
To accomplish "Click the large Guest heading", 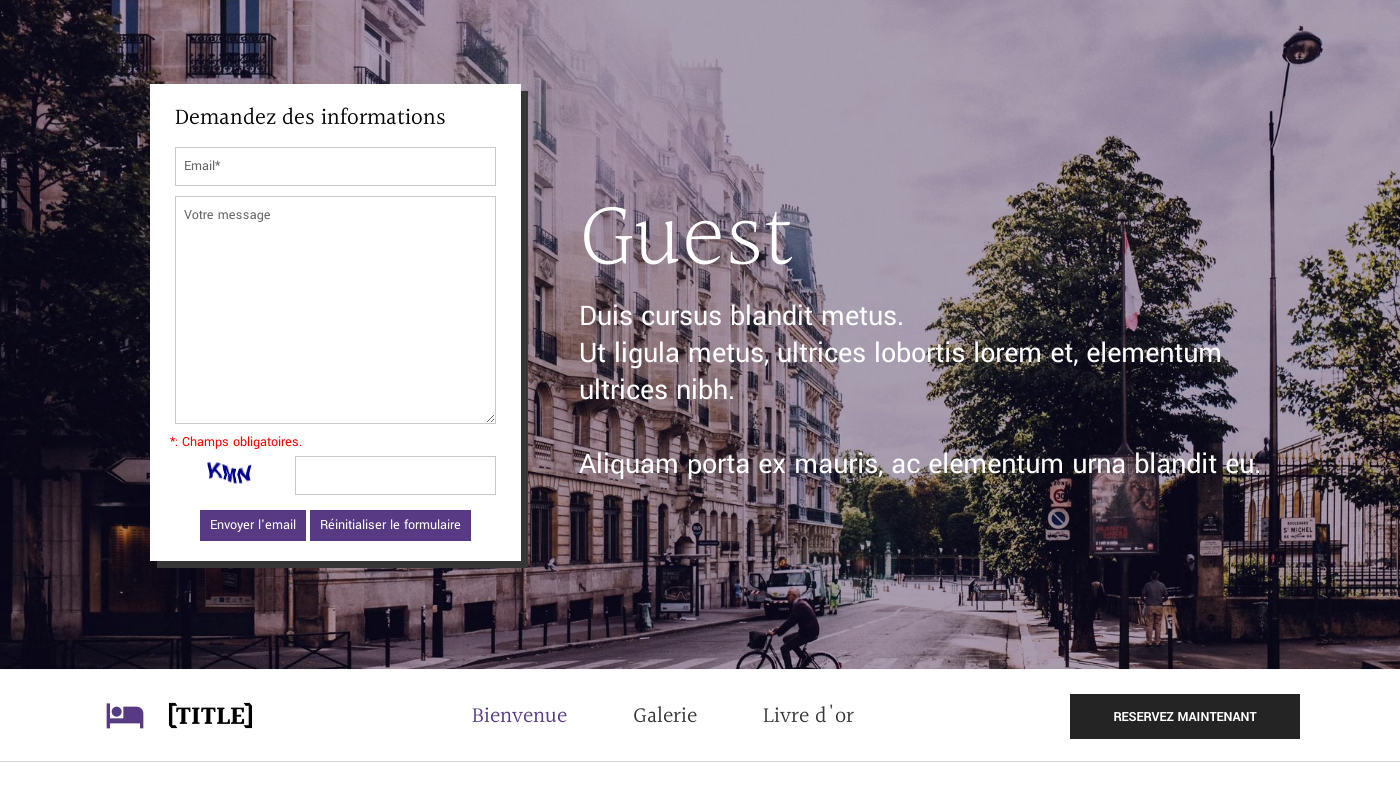I will click(x=686, y=238).
